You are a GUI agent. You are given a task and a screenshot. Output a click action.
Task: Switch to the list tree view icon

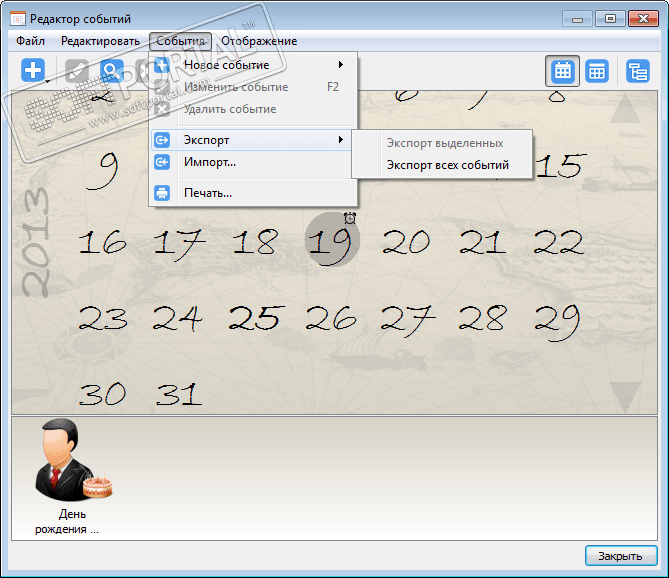[x=637, y=71]
